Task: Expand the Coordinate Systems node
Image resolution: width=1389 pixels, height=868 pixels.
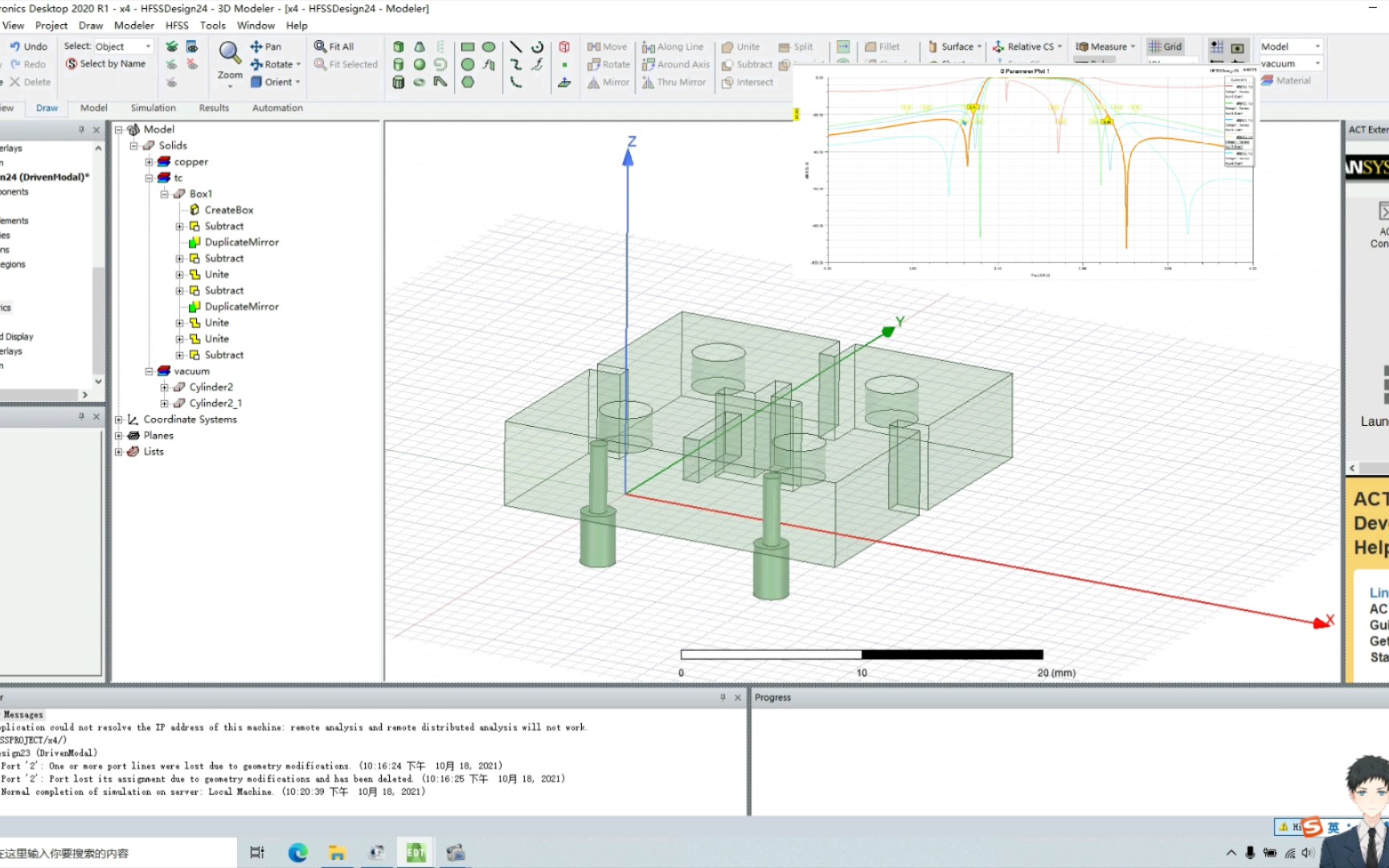Action: [x=118, y=420]
